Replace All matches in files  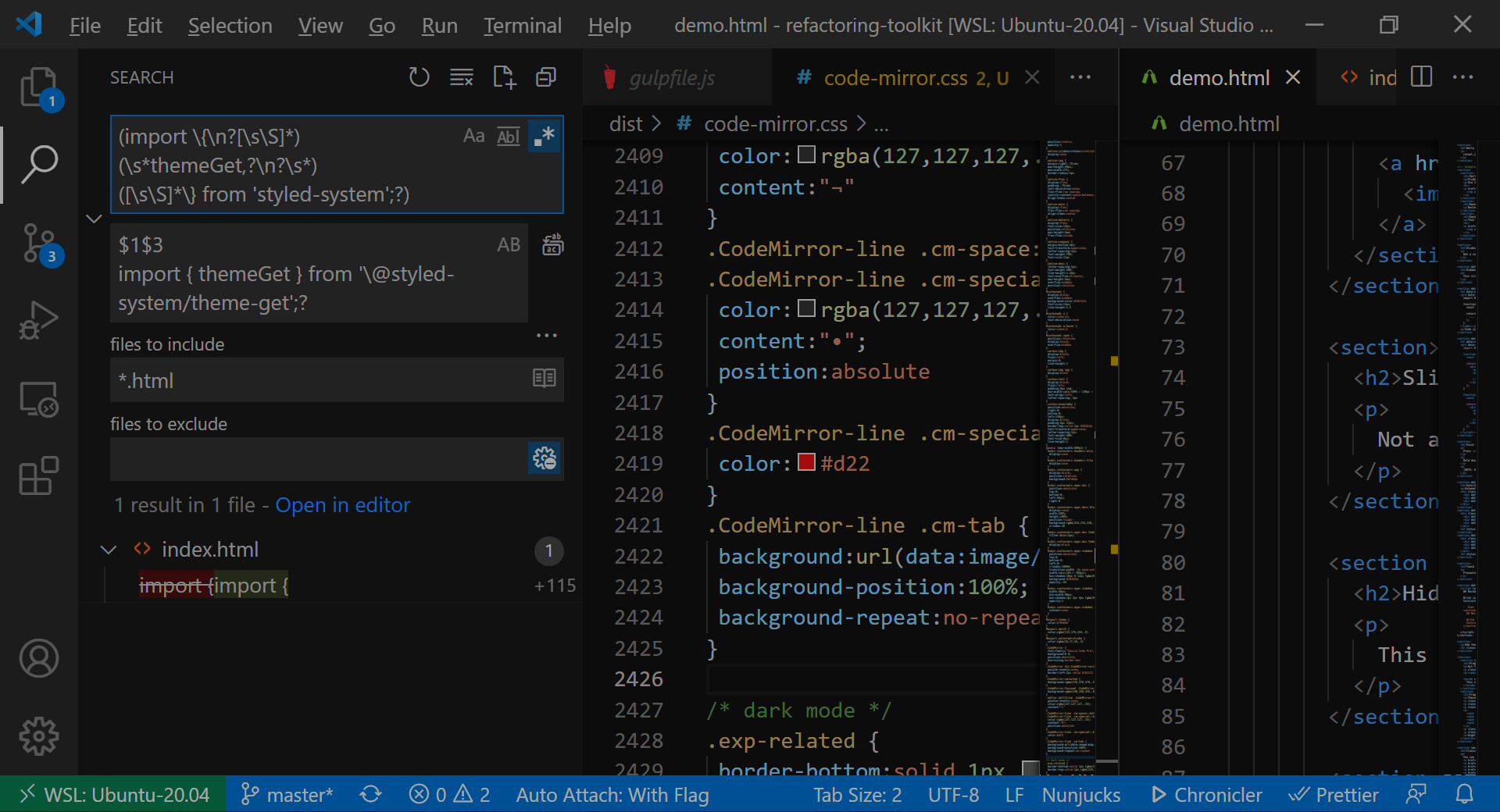(x=552, y=244)
